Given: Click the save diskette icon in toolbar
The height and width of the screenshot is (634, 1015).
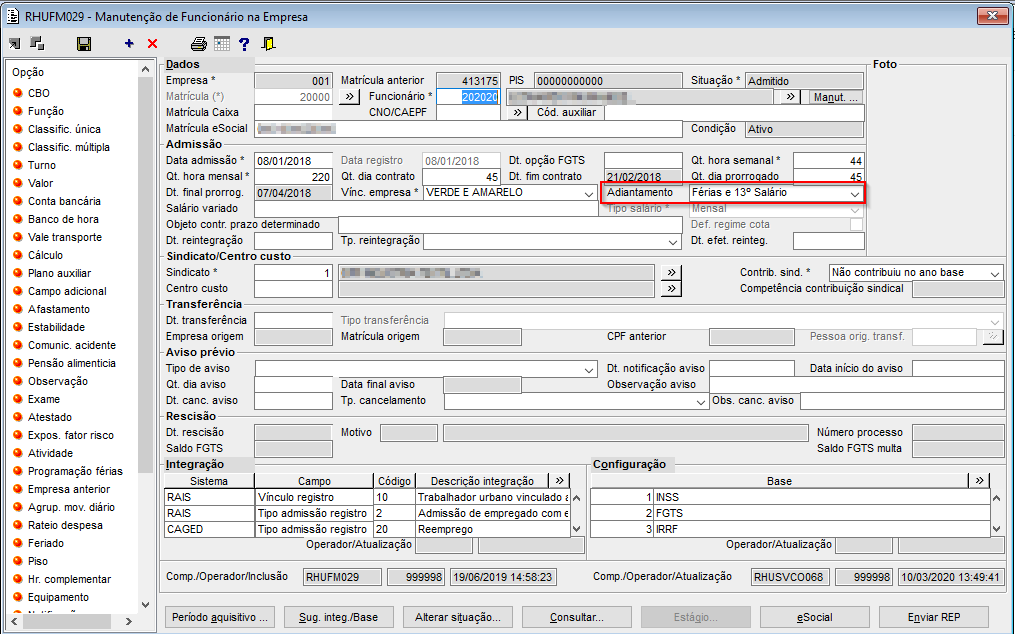Looking at the screenshot, I should (84, 44).
